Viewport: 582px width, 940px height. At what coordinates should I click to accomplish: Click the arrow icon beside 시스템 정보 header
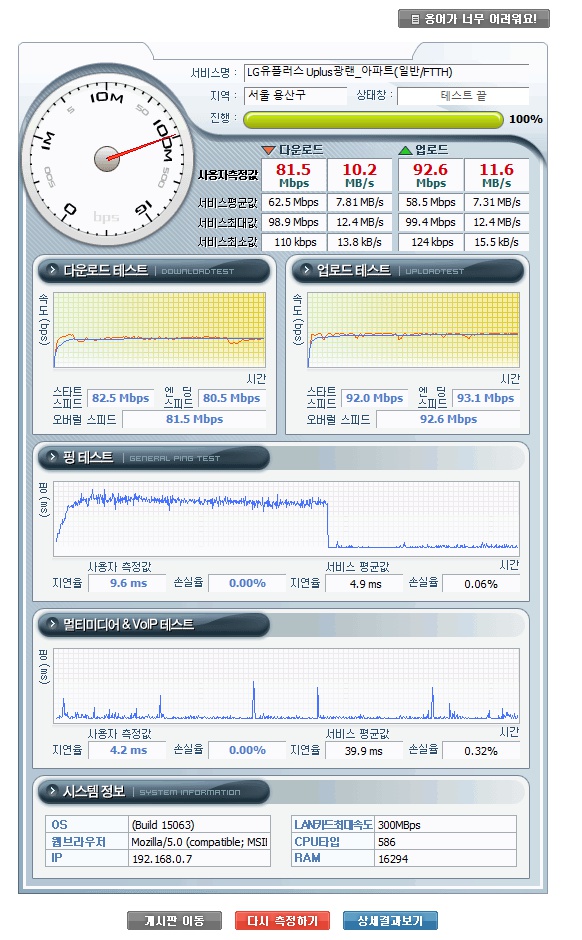[x=53, y=791]
